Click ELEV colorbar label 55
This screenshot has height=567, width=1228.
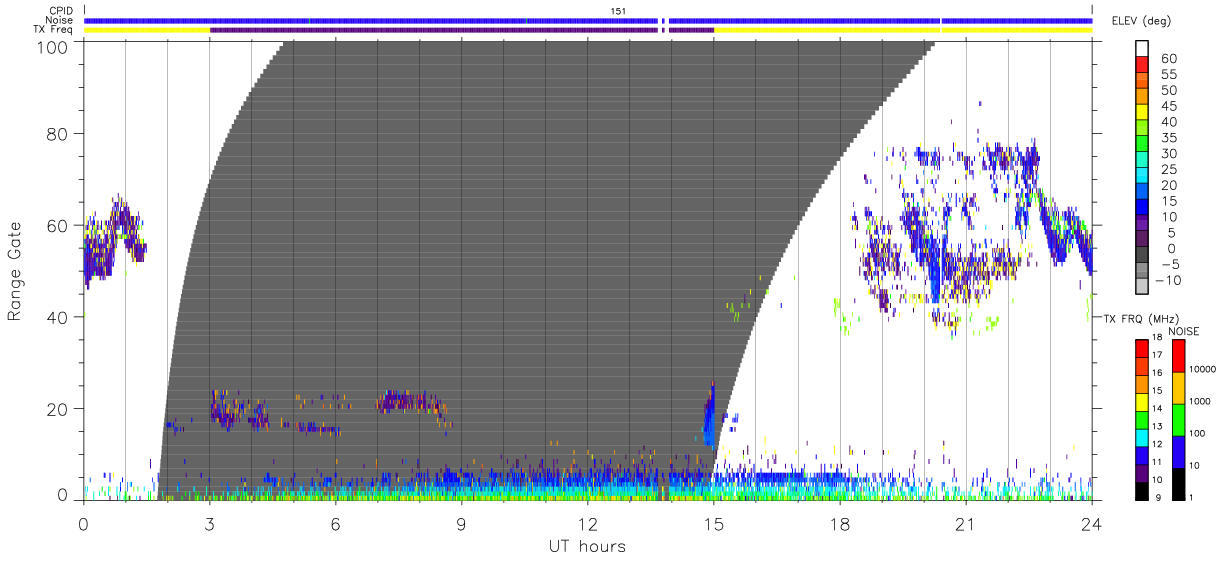click(x=1168, y=75)
